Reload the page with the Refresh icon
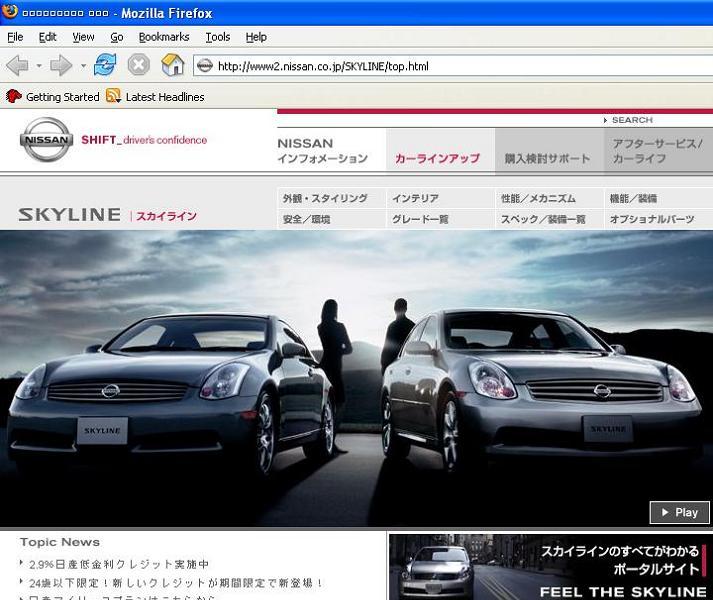This screenshot has width=713, height=600. pos(105,66)
